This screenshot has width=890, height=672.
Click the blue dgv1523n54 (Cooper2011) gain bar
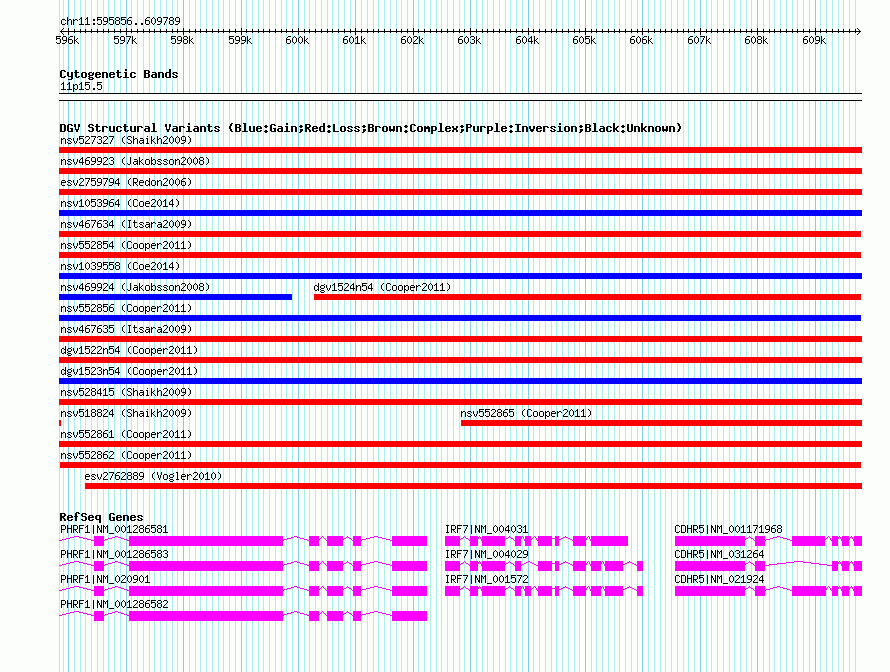(460, 381)
